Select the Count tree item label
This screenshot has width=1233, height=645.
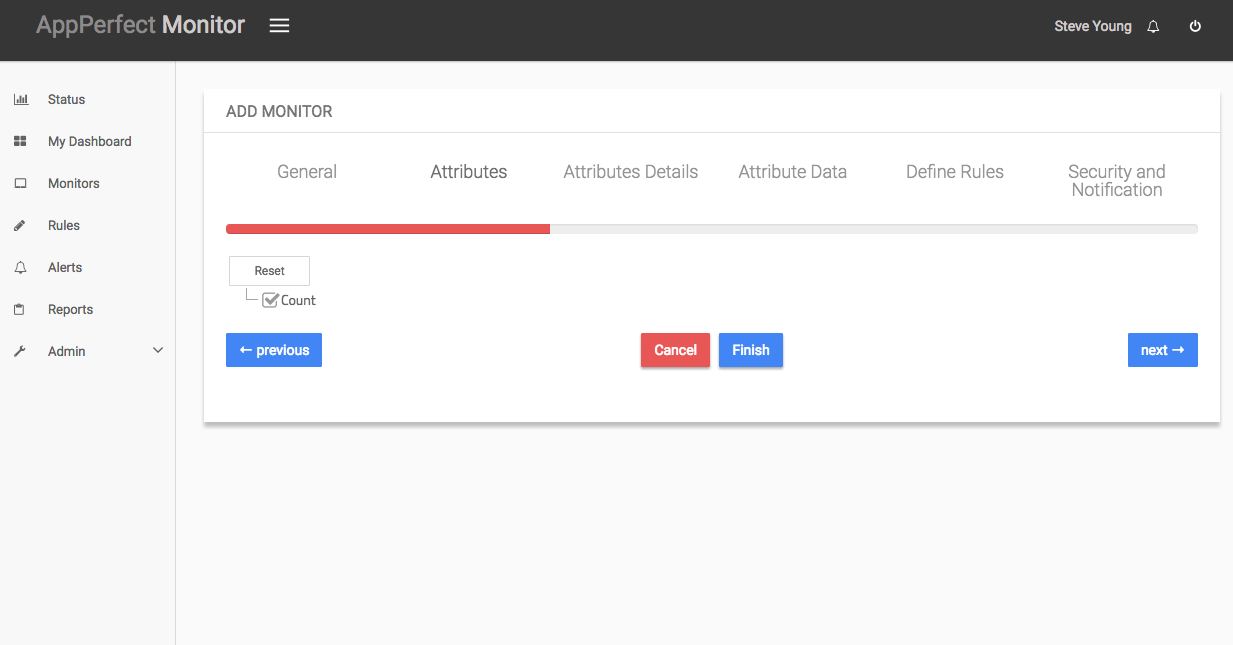point(298,300)
